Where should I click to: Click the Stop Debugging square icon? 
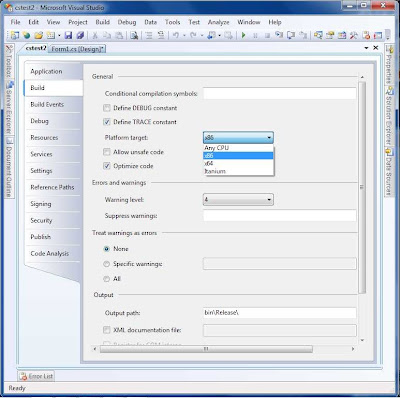click(267, 35)
